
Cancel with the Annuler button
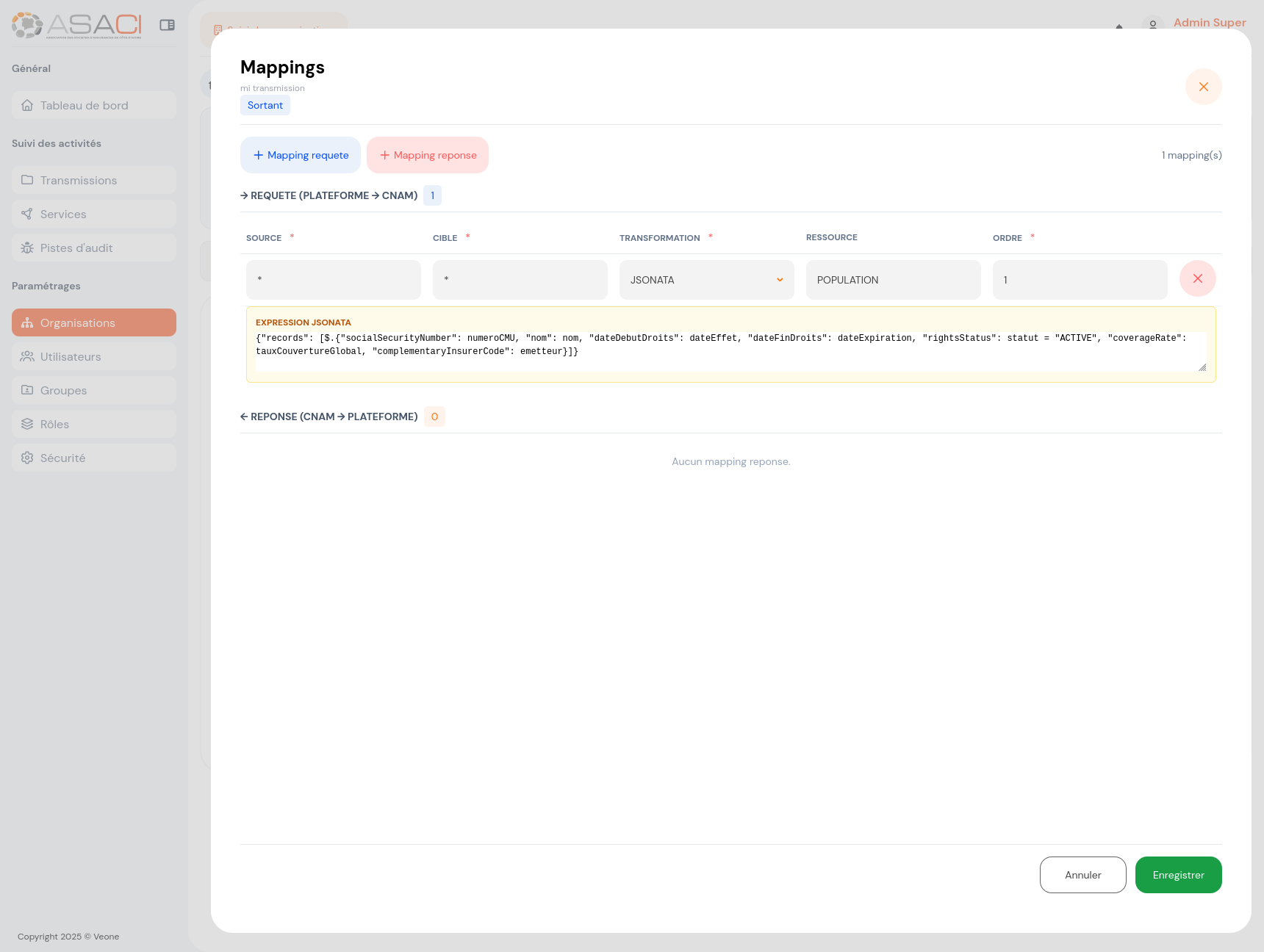pyautogui.click(x=1082, y=875)
